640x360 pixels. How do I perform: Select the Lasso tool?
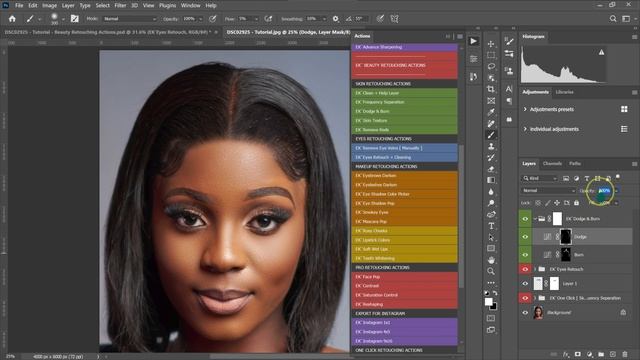491,67
